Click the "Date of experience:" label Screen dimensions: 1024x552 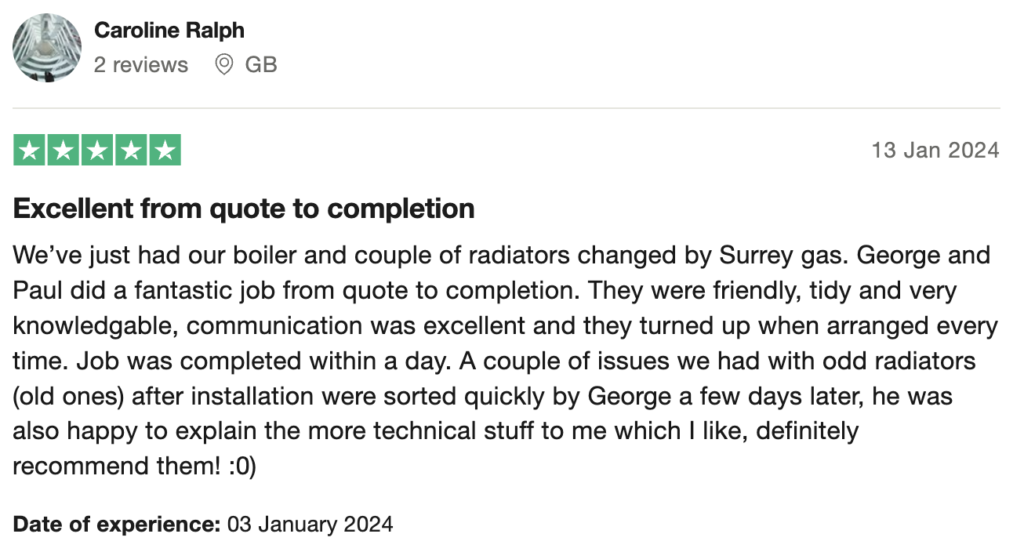coord(115,523)
